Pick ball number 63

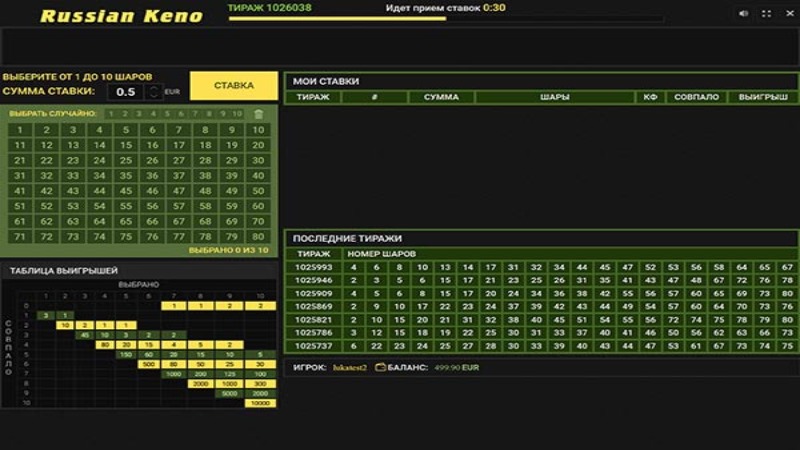(x=73, y=221)
